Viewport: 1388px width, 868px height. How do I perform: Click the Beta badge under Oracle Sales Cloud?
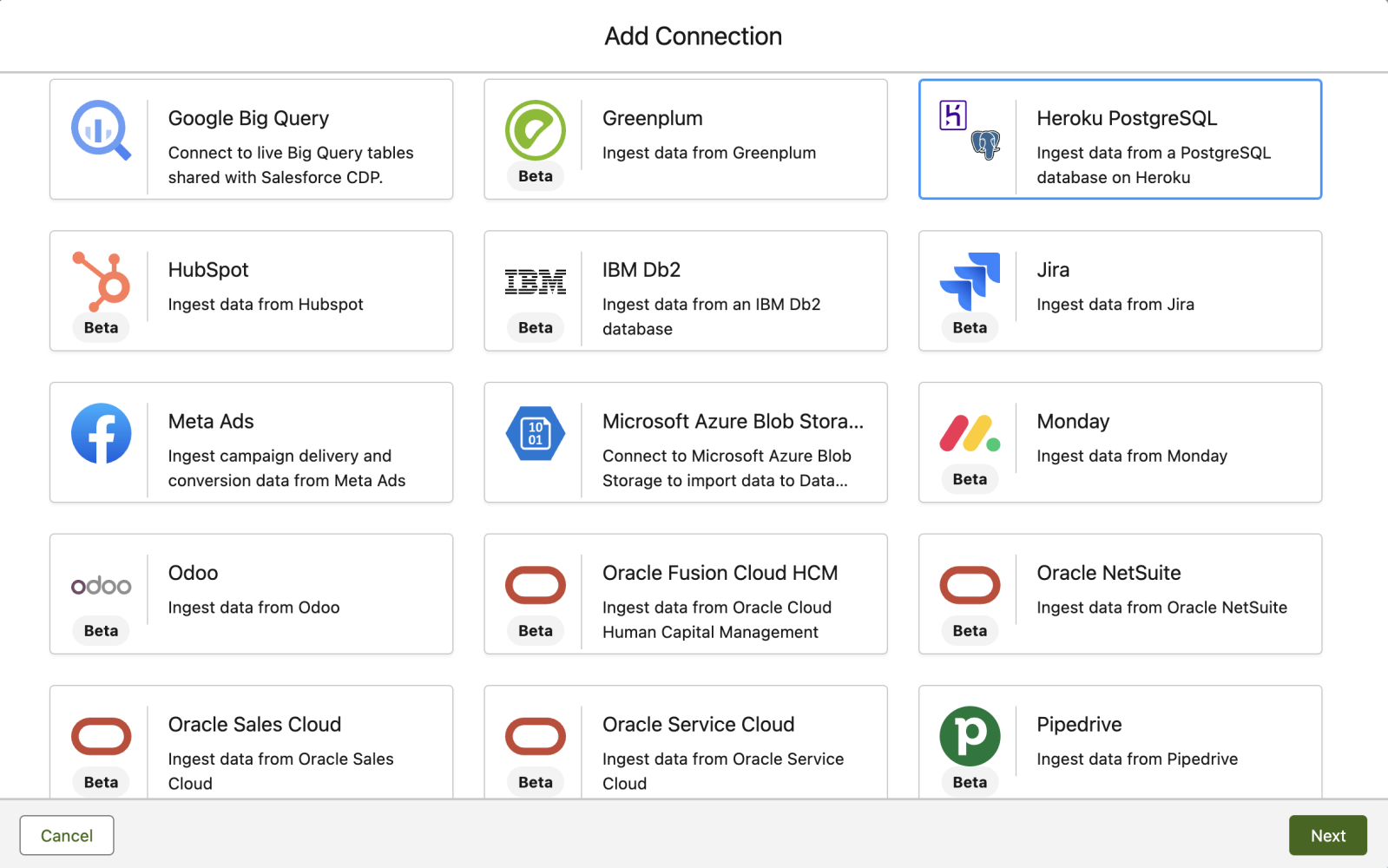coord(101,782)
